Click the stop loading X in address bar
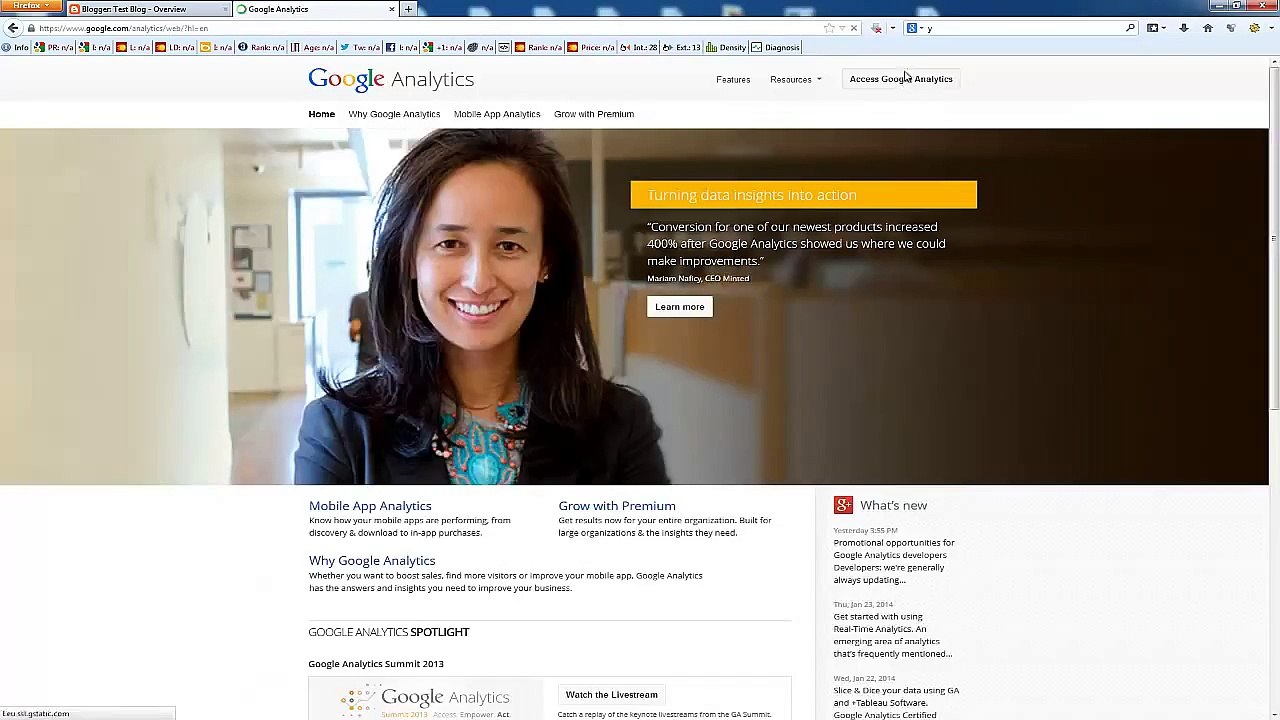 [853, 28]
